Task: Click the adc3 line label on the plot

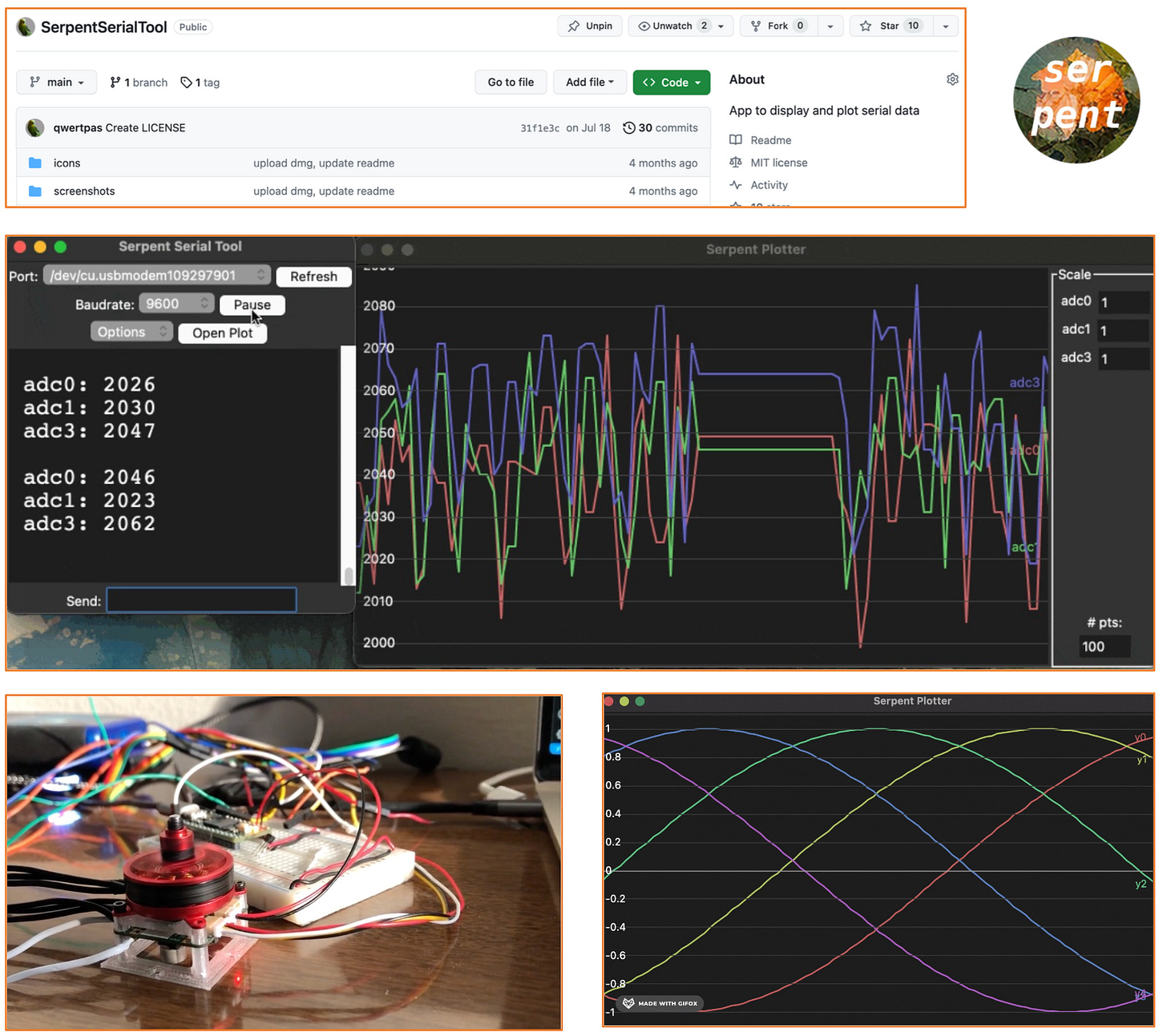Action: (x=1024, y=383)
